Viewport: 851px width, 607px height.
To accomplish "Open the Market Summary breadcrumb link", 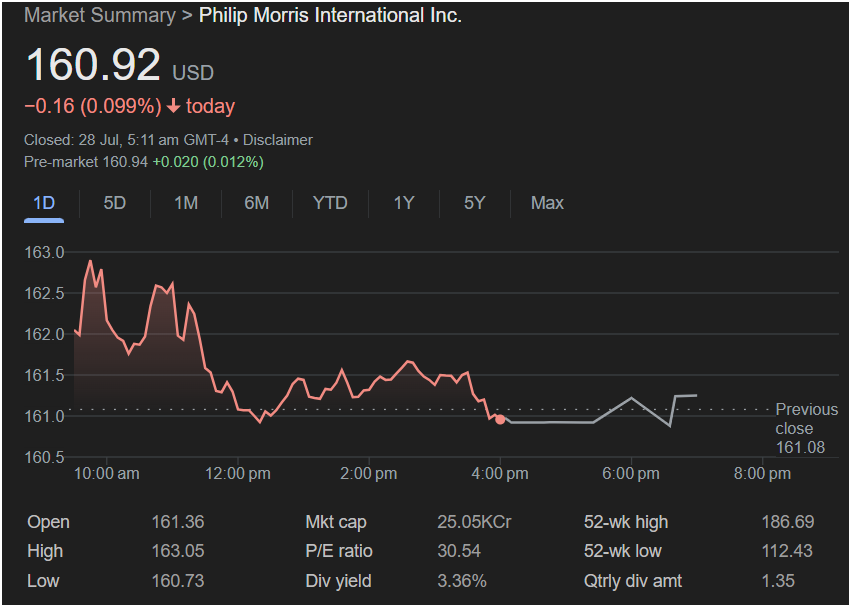I will pos(100,15).
